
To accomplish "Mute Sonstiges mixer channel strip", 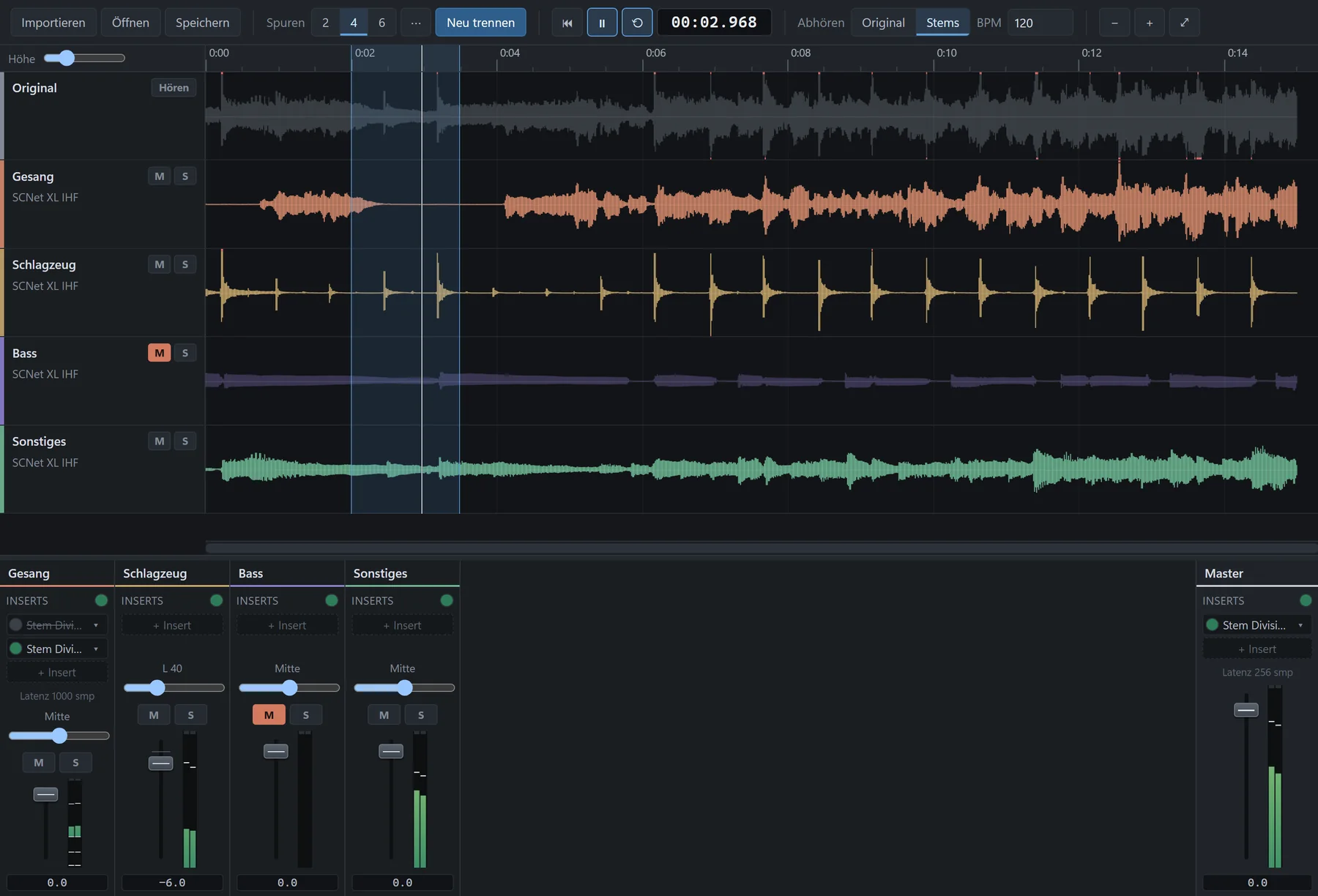I will point(384,715).
